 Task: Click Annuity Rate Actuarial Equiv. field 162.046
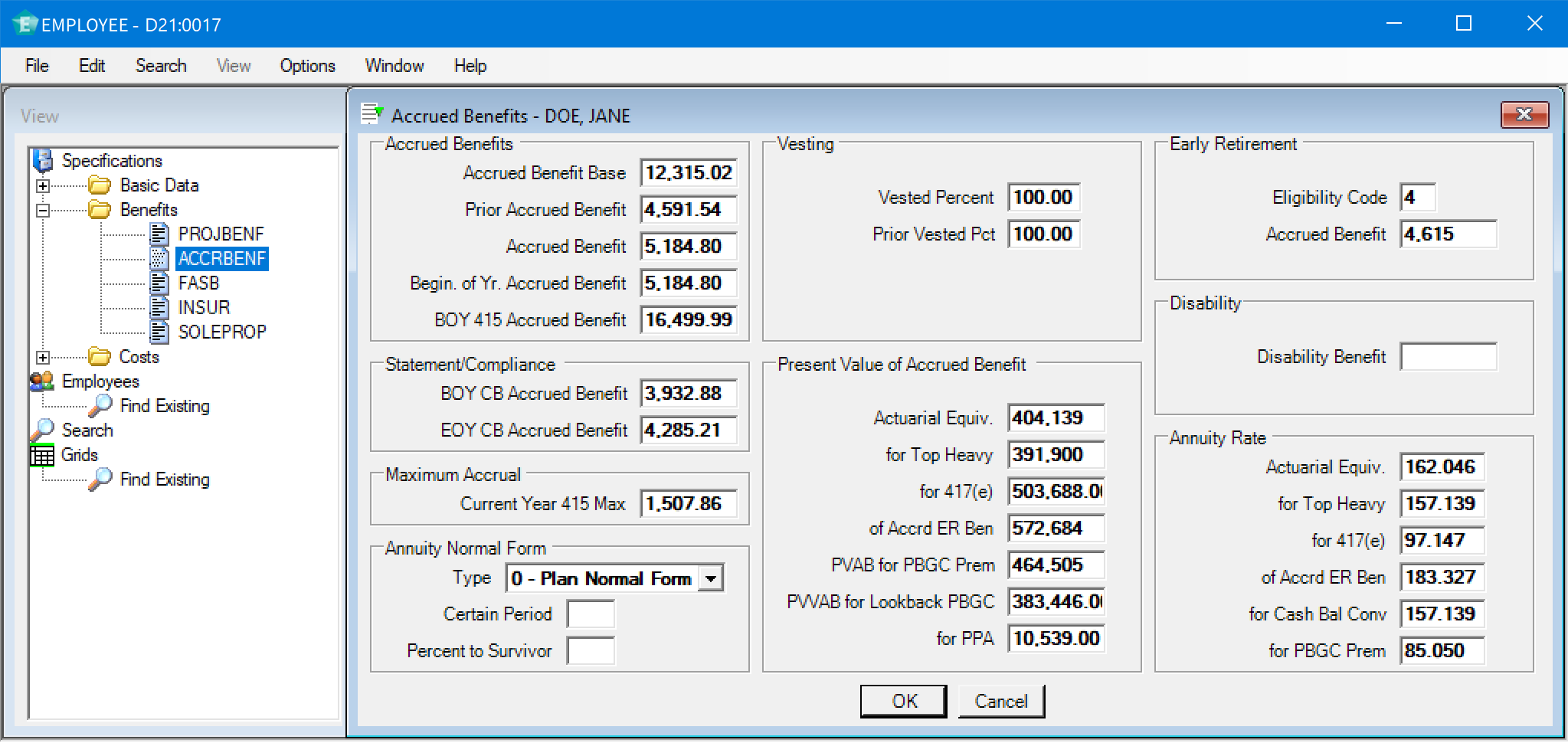pyautogui.click(x=1442, y=466)
